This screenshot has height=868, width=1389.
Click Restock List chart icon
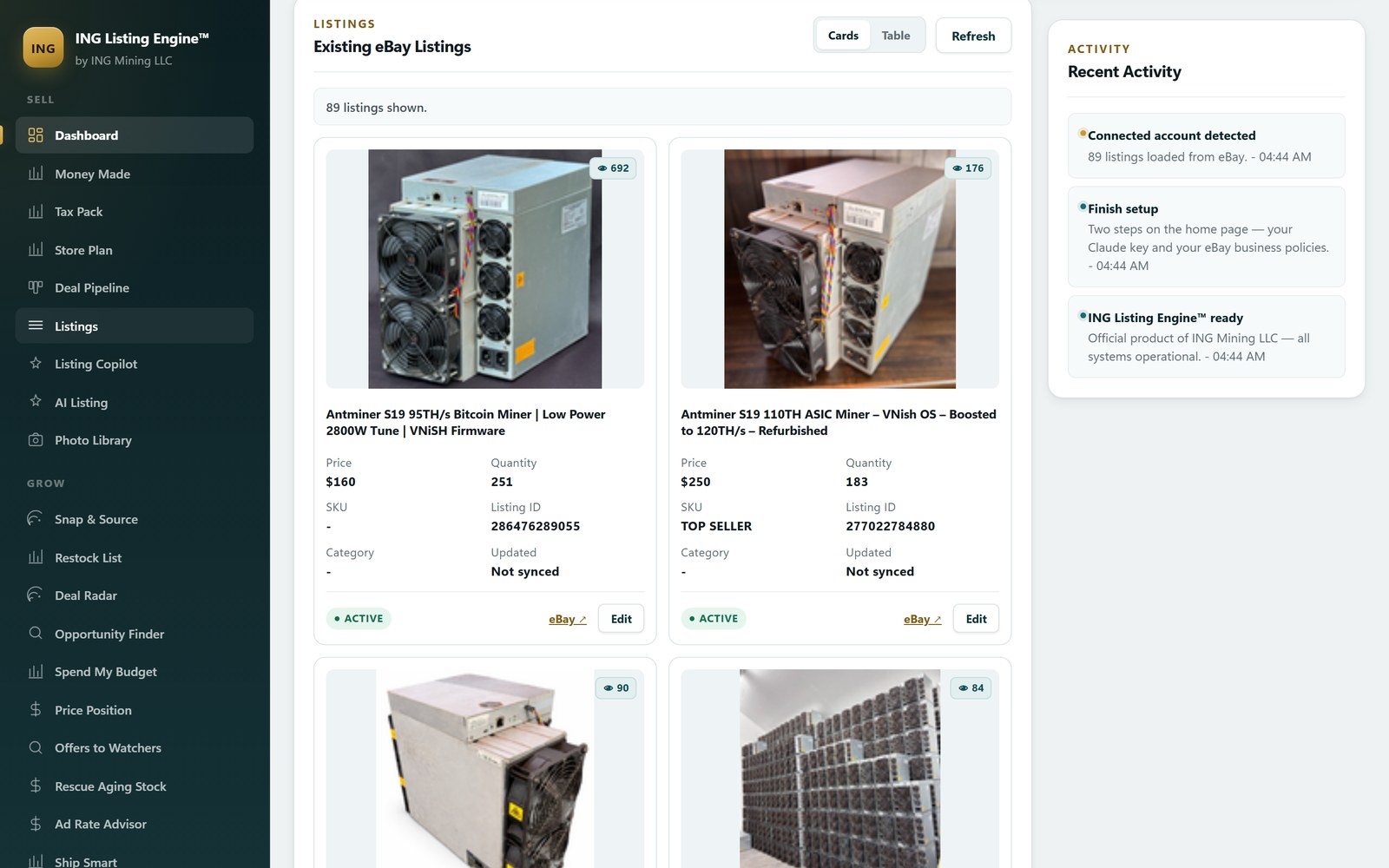click(x=36, y=557)
